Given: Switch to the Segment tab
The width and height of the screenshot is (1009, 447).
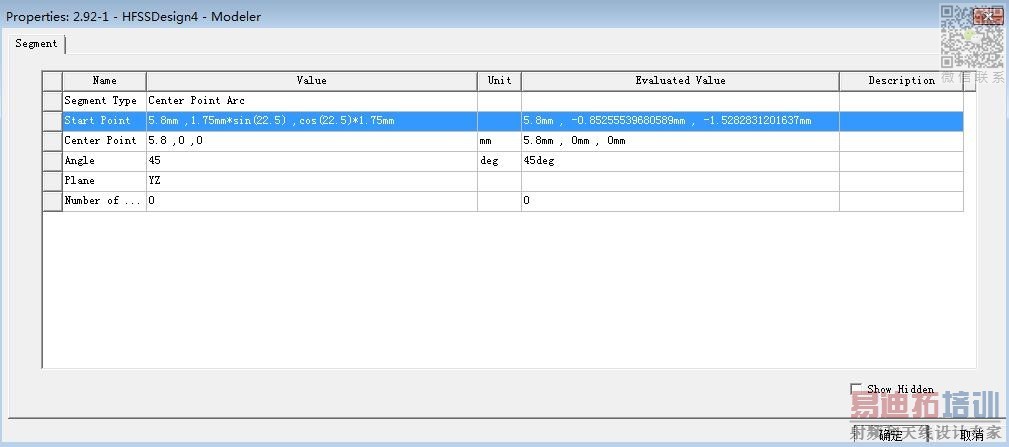Looking at the screenshot, I should click(x=37, y=44).
